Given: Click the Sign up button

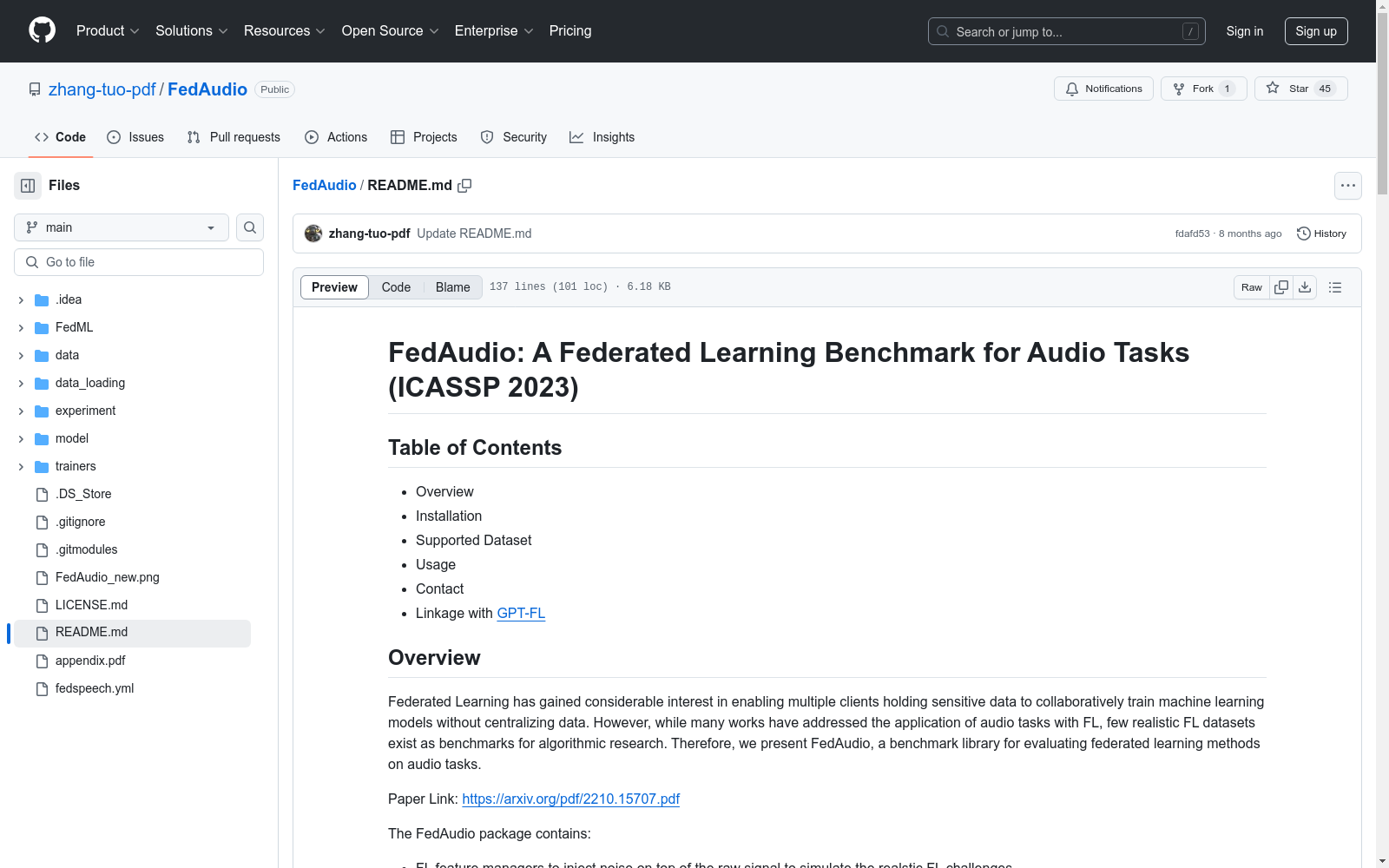Looking at the screenshot, I should 1316,31.
